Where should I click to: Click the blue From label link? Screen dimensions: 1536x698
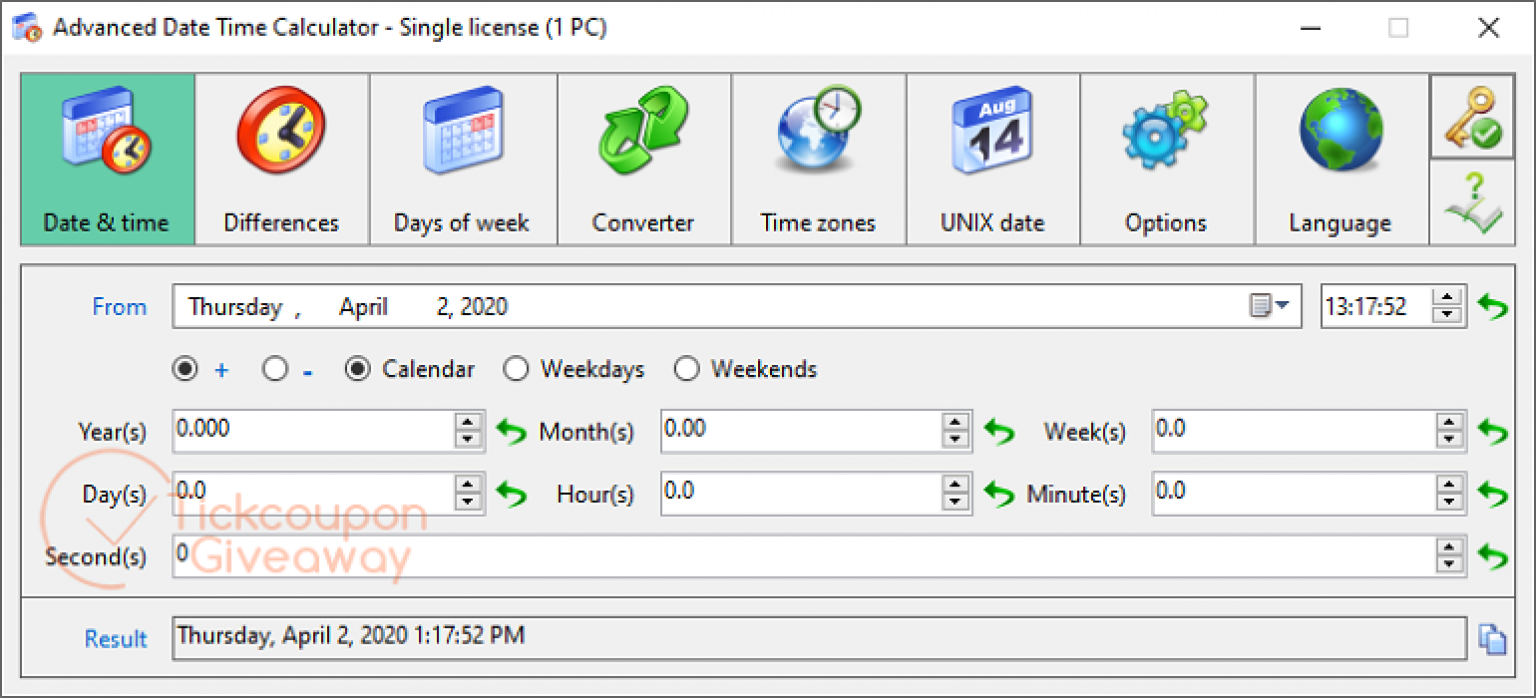[119, 307]
